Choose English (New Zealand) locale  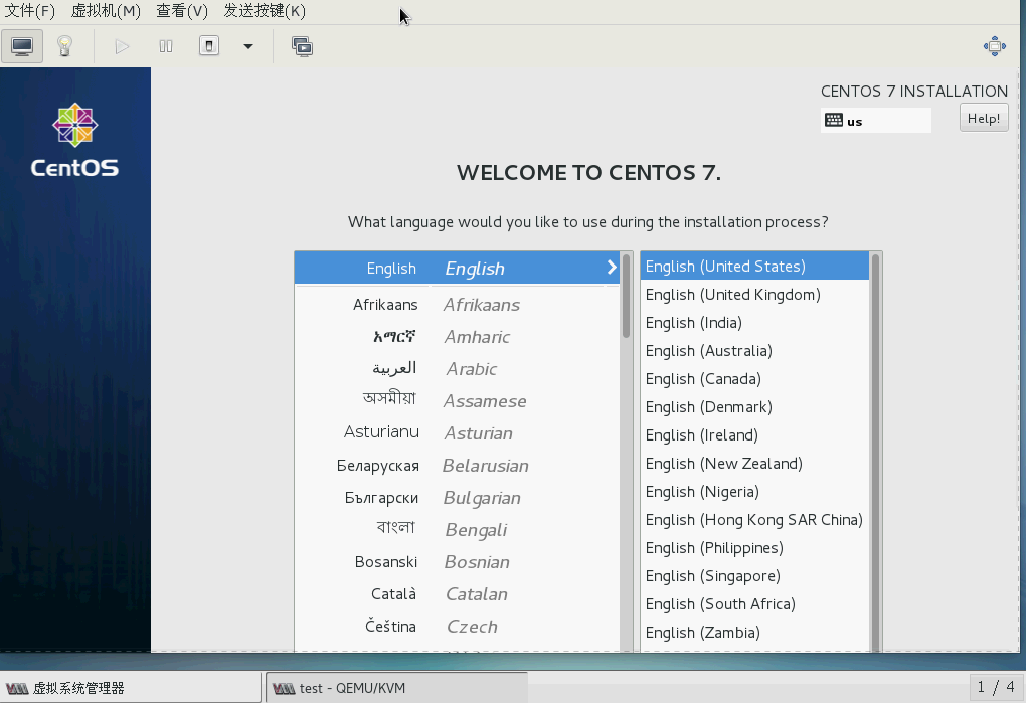click(x=755, y=463)
